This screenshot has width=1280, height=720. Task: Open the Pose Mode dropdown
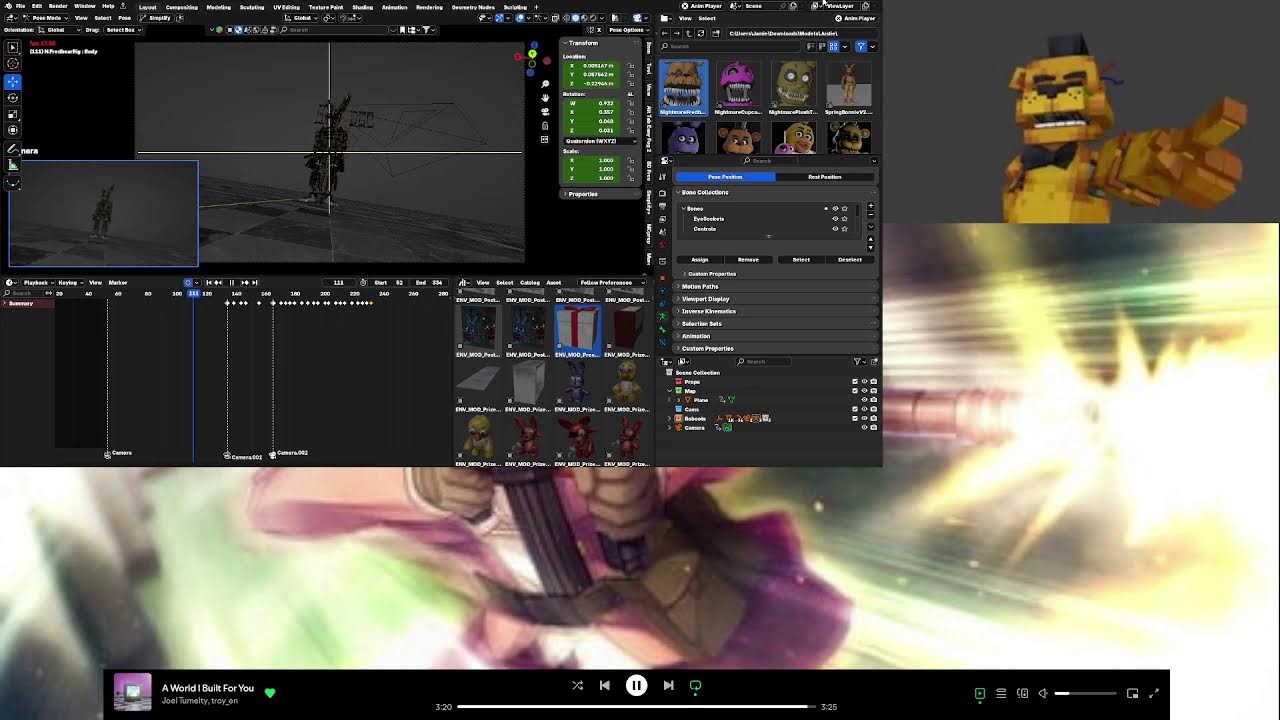click(x=44, y=18)
